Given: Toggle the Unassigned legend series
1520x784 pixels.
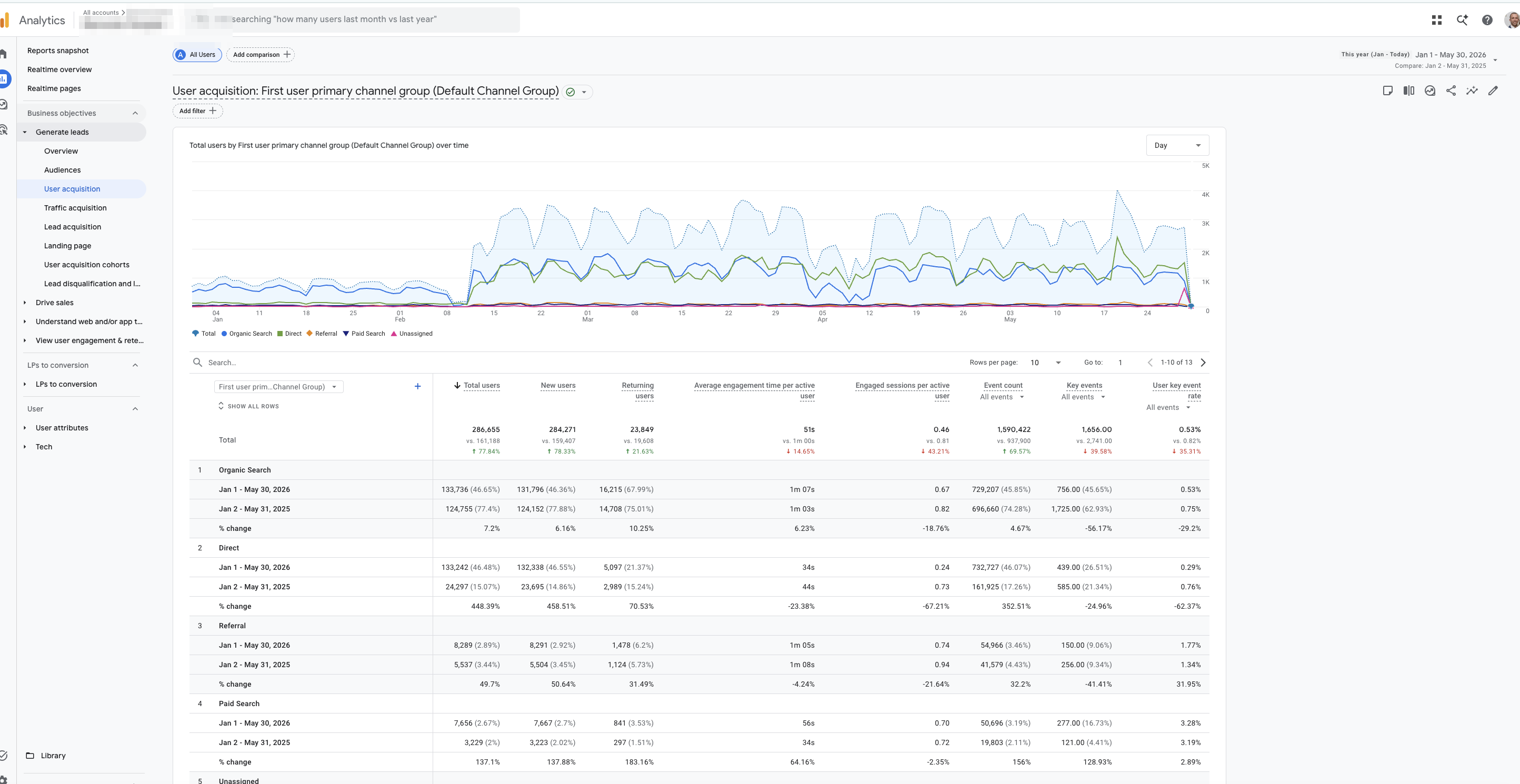Looking at the screenshot, I should (412, 334).
